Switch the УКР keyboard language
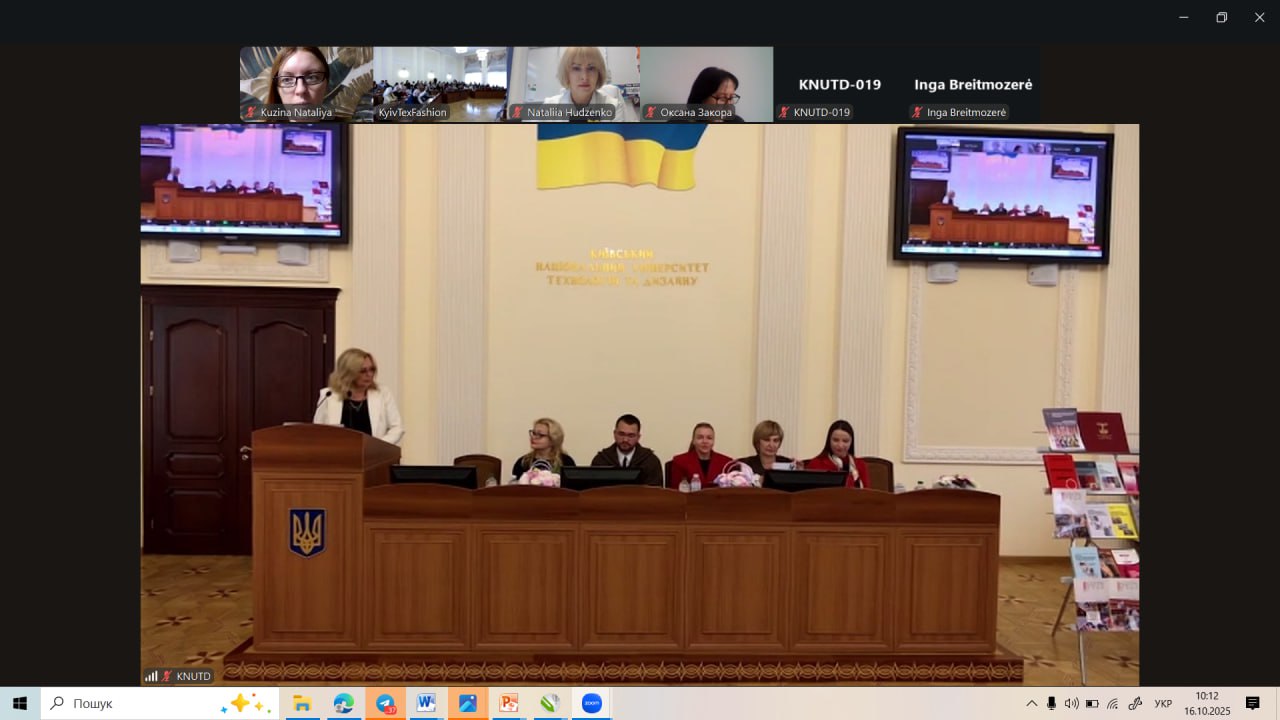The width and height of the screenshot is (1280, 720). pyautogui.click(x=1163, y=703)
